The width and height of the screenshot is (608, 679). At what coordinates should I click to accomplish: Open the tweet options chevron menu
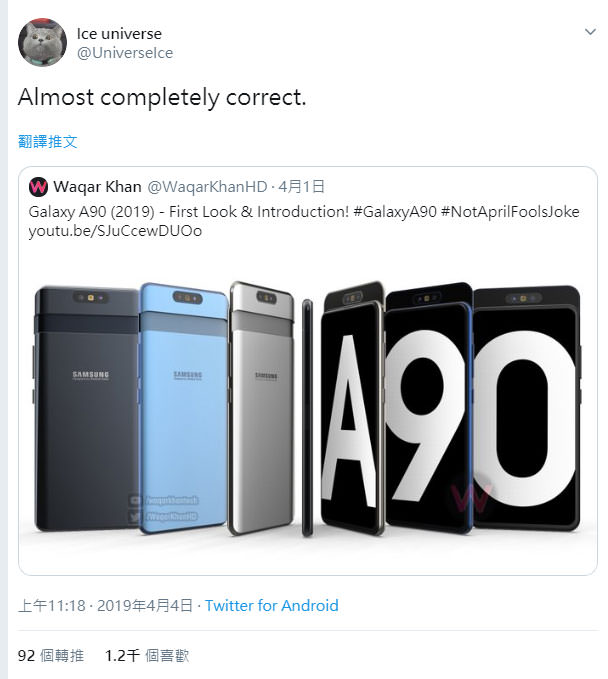(x=588, y=33)
